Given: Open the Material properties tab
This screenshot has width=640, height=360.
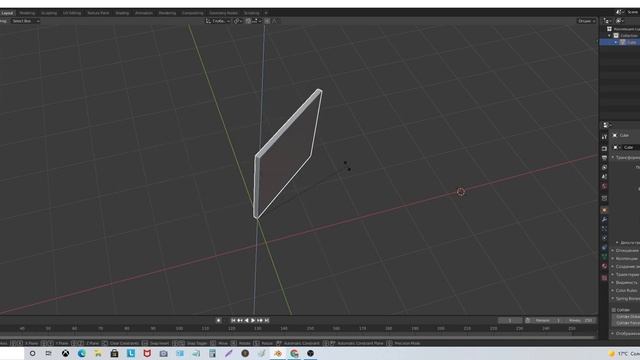Looking at the screenshot, I should 604,266.
